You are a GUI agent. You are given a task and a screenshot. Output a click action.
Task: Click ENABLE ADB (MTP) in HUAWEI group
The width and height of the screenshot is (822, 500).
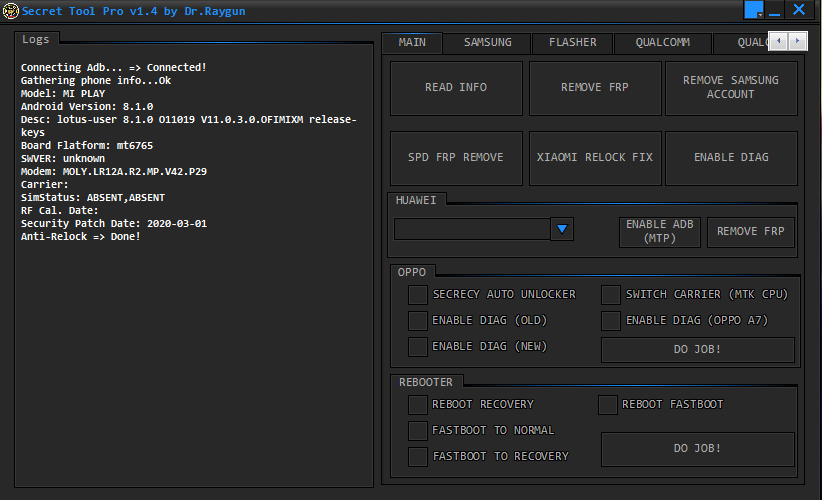(x=659, y=232)
